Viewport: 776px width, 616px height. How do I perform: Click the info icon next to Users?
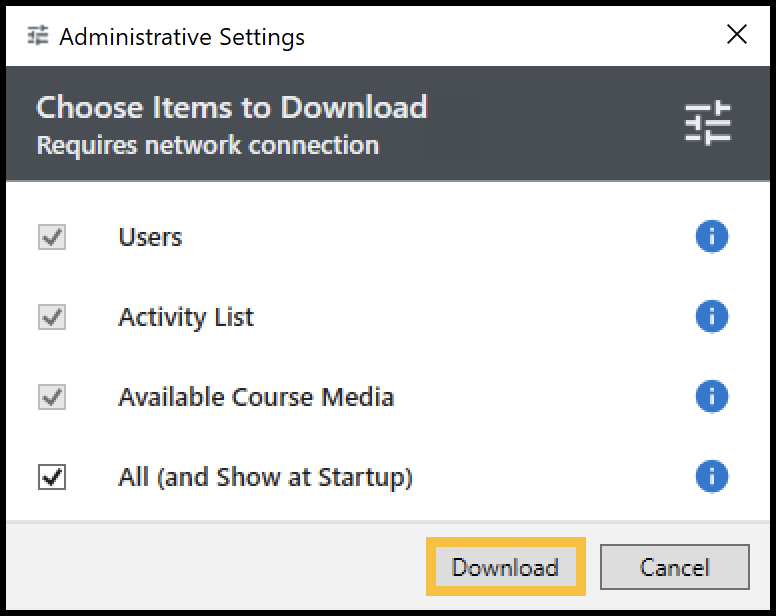[711, 237]
